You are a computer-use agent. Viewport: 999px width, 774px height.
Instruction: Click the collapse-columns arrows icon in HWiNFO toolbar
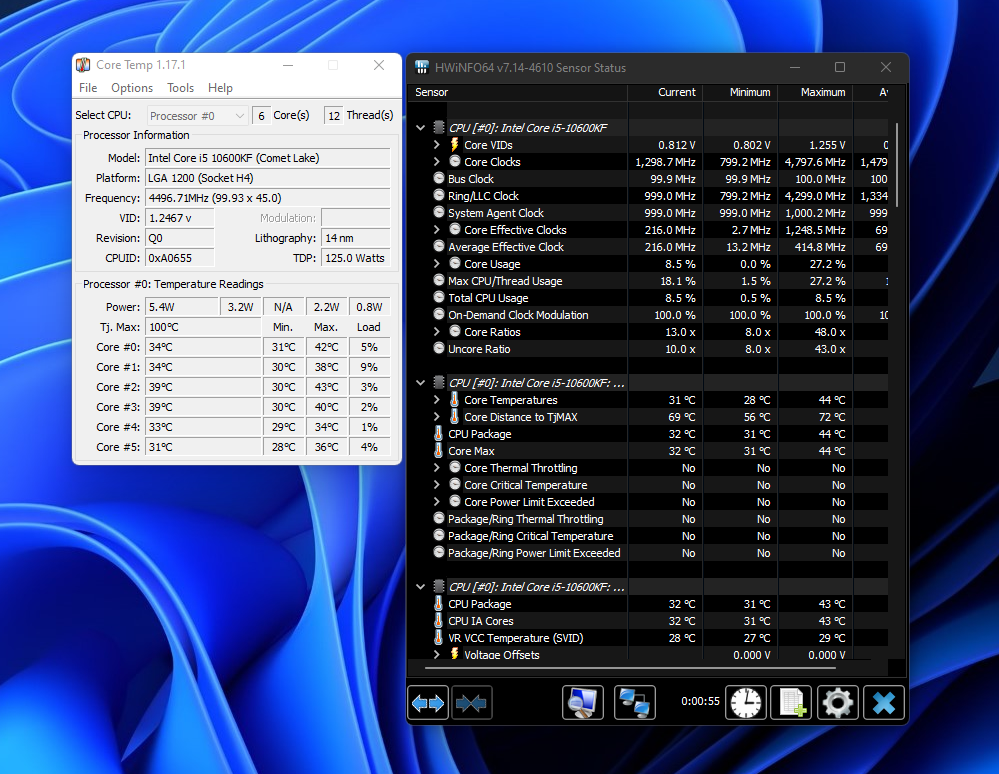pos(471,703)
